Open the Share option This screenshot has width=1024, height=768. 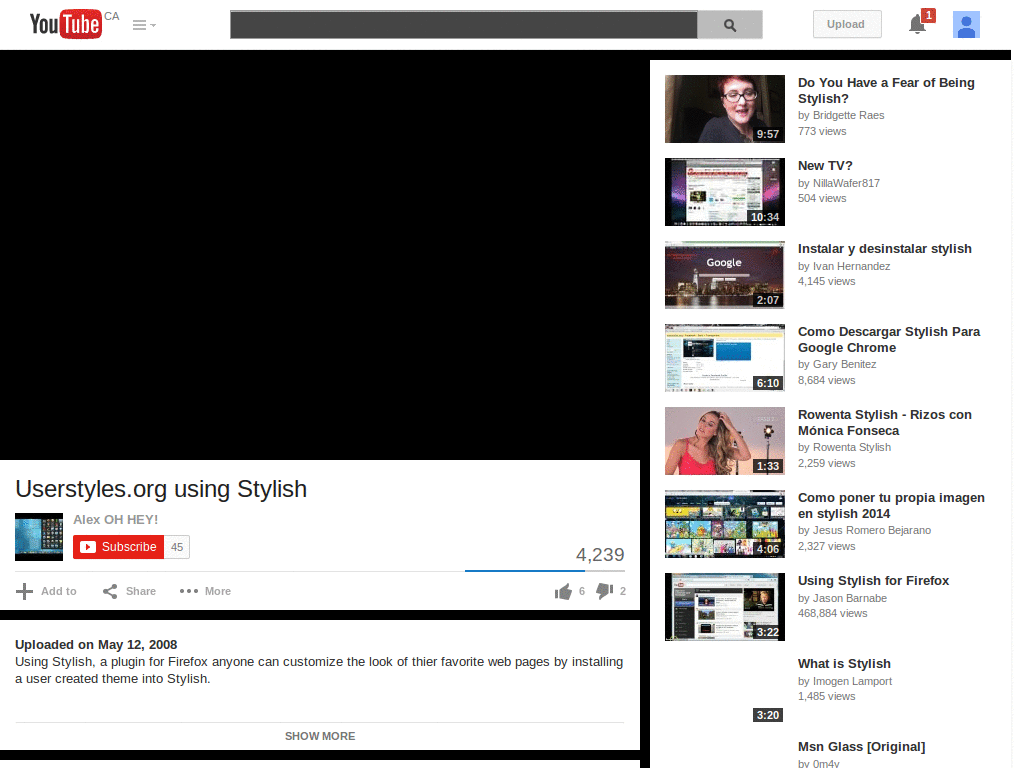click(x=129, y=591)
